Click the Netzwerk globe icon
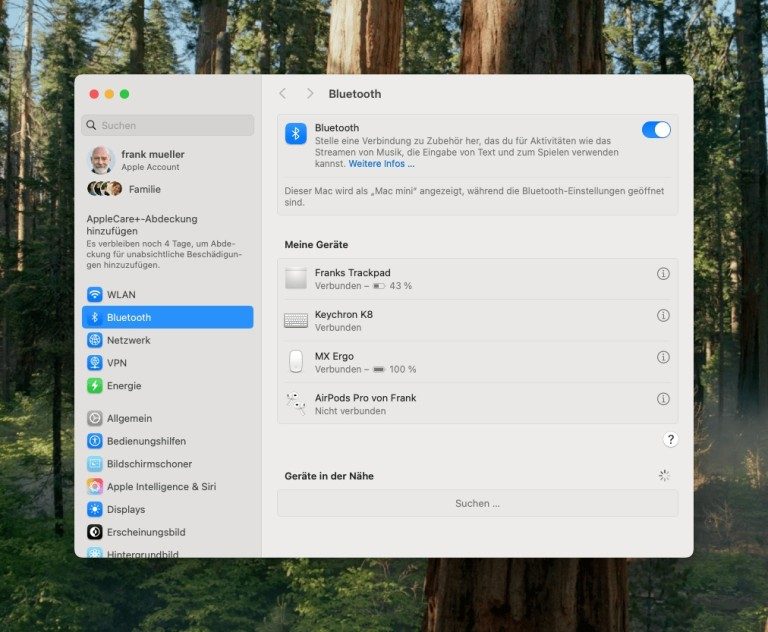Screen dimensions: 768x632 pyautogui.click(x=95, y=340)
